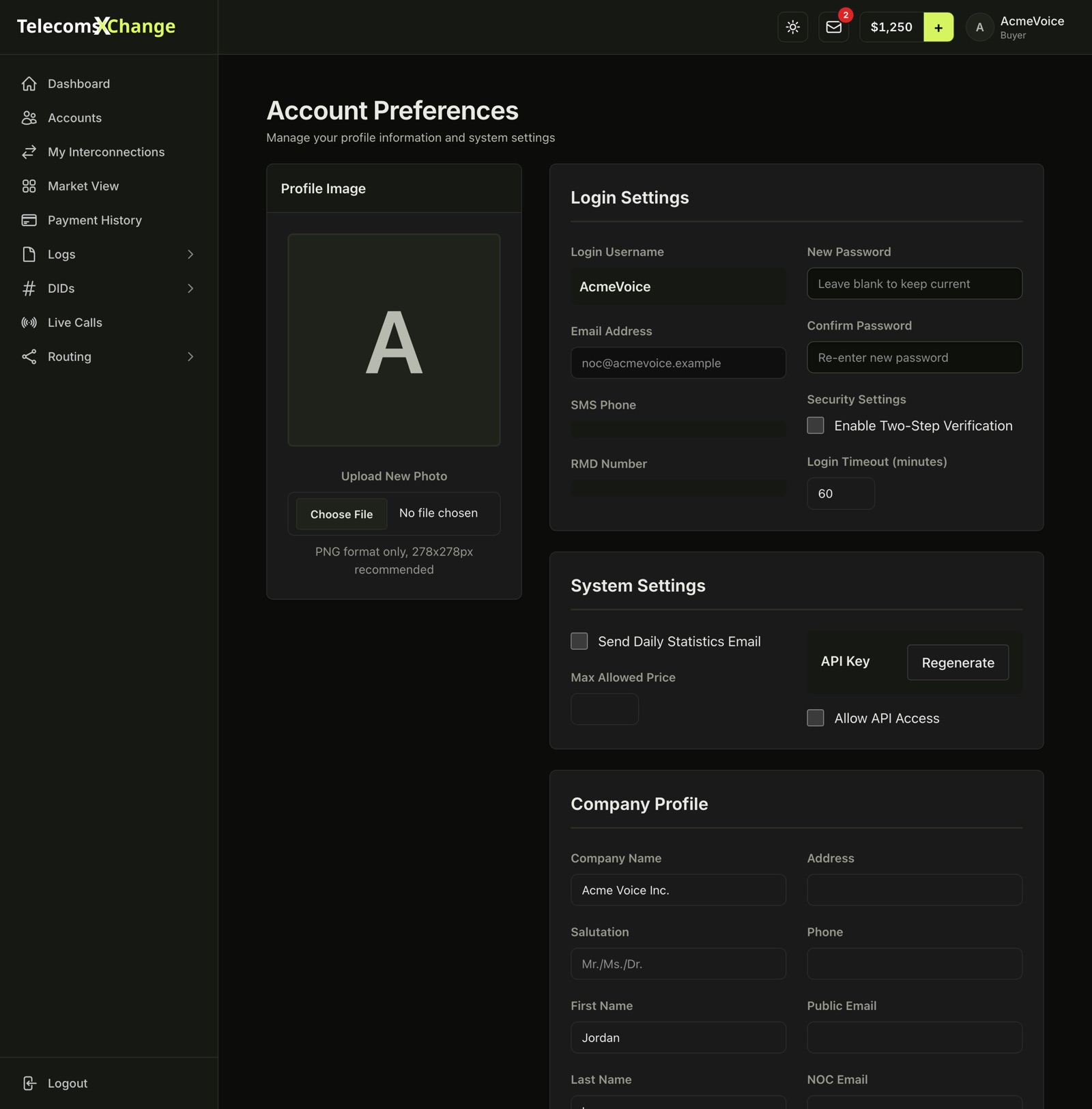The width and height of the screenshot is (1092, 1109).
Task: Click the SMS Phone field
Action: pos(678,429)
